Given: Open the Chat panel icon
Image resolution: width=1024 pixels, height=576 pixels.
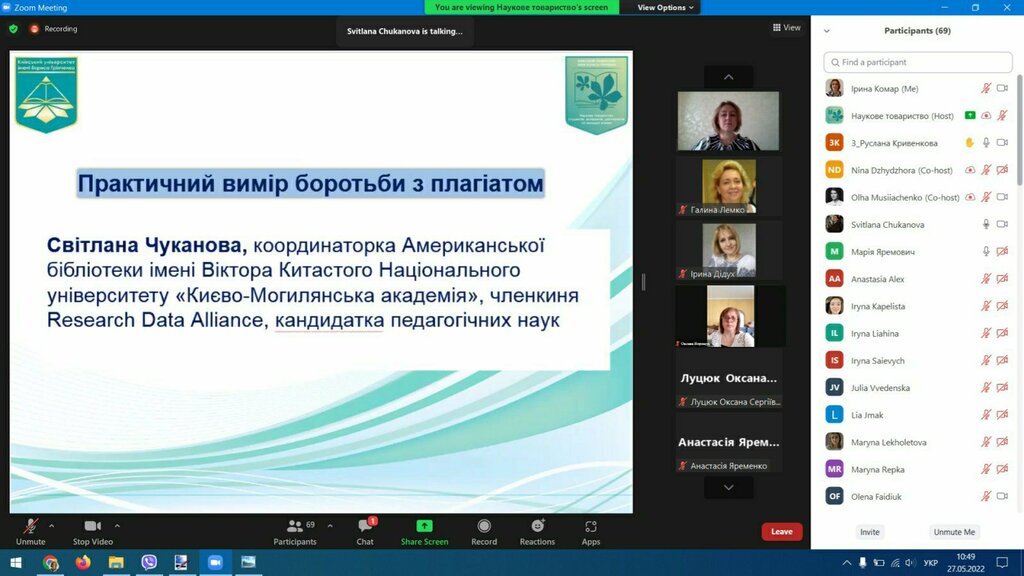Looking at the screenshot, I should coord(365,527).
